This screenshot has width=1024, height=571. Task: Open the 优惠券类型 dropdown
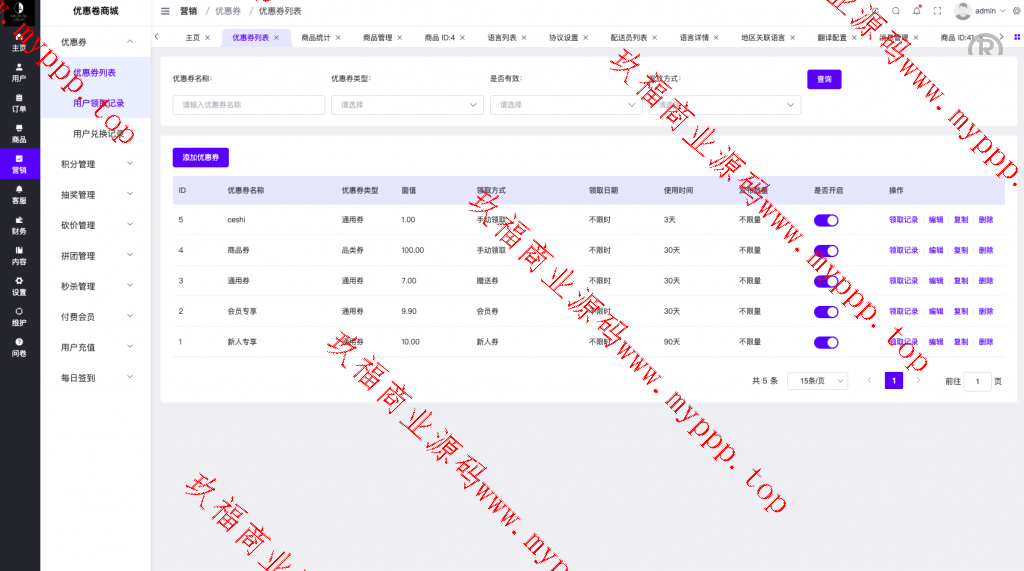[x=407, y=104]
